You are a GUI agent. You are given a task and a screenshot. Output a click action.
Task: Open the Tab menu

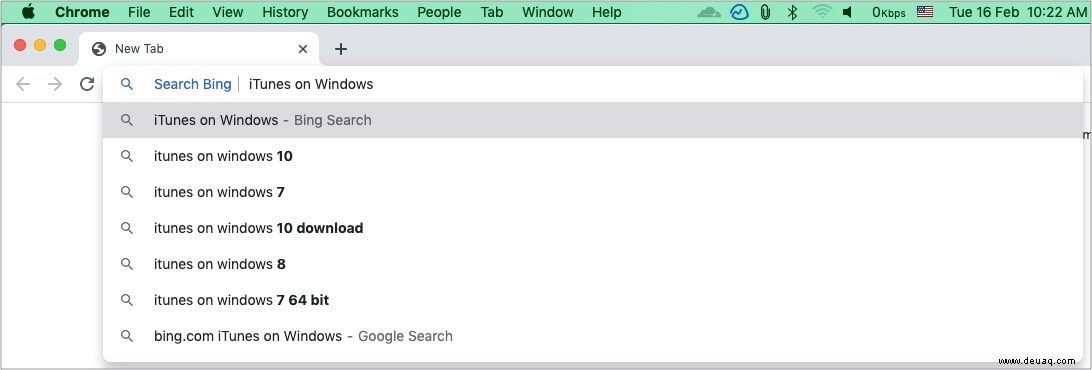[492, 12]
